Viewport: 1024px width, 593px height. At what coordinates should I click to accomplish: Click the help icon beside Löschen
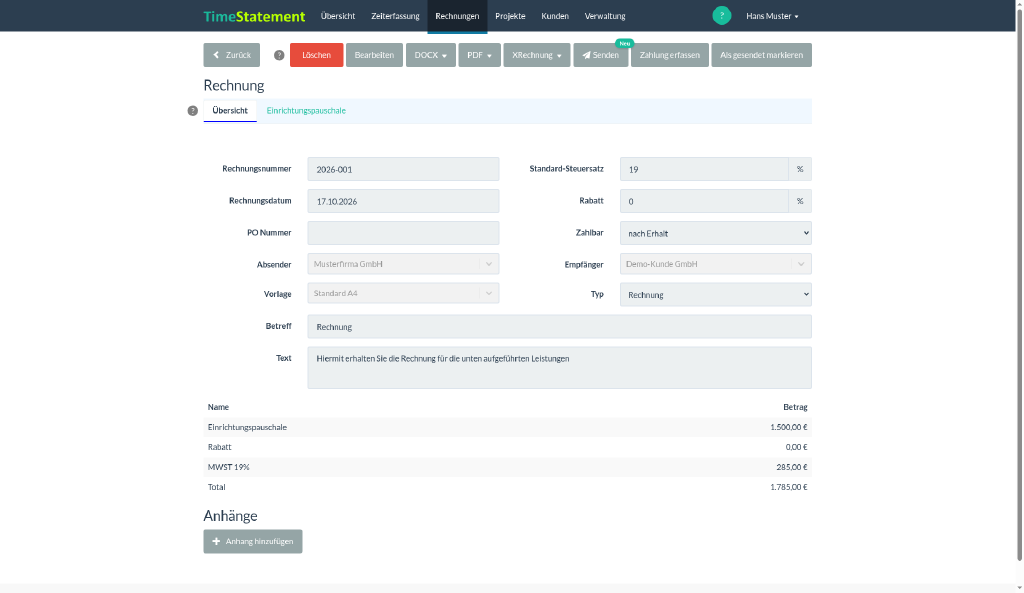click(x=279, y=56)
